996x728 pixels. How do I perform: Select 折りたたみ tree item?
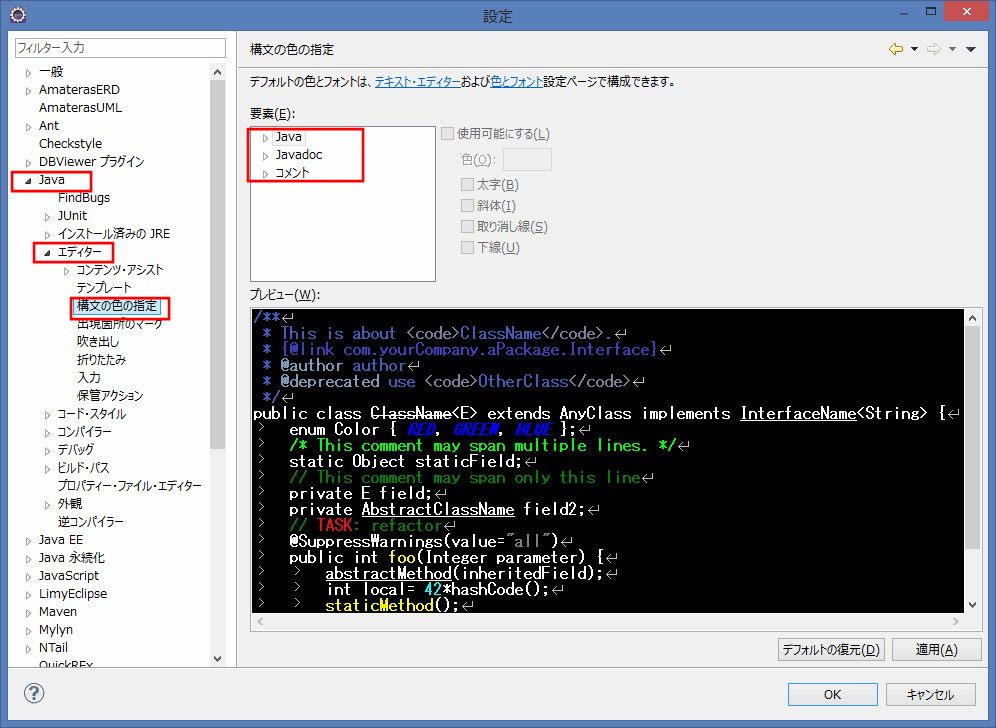(x=102, y=360)
